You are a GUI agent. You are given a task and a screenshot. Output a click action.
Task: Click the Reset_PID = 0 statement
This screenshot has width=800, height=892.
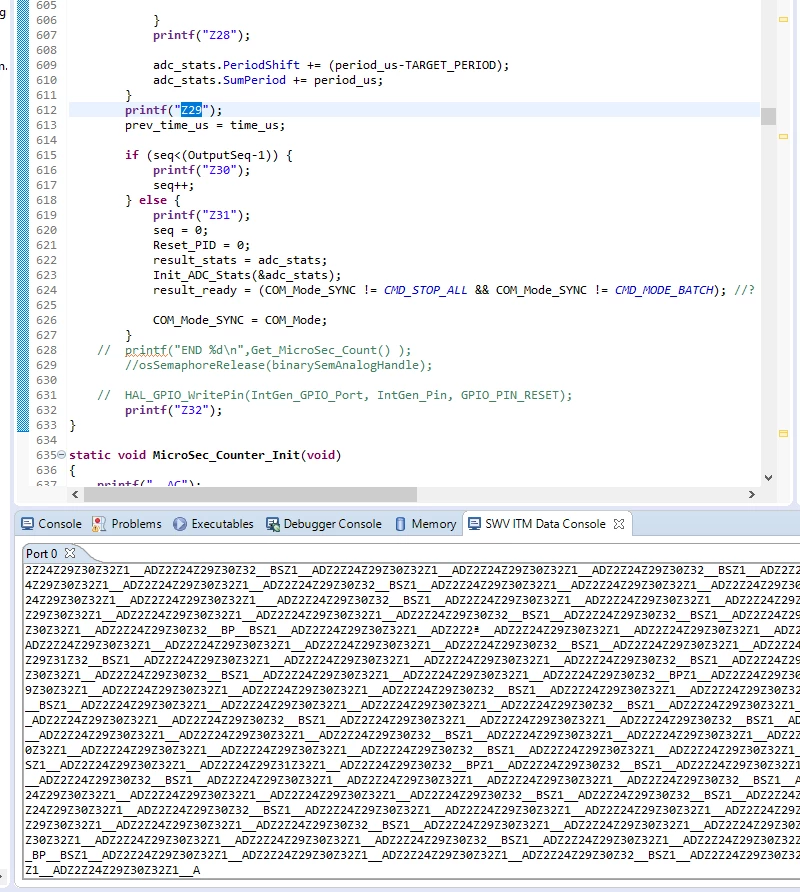[x=201, y=245]
